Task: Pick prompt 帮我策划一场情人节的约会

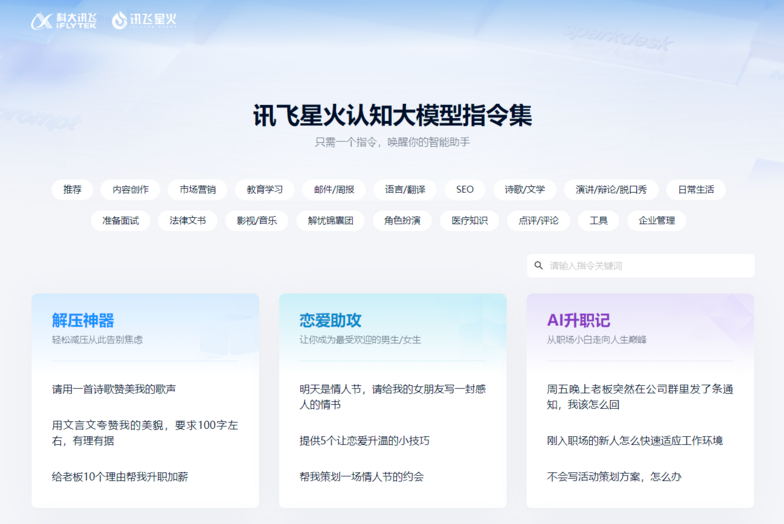Action: pyautogui.click(x=362, y=477)
